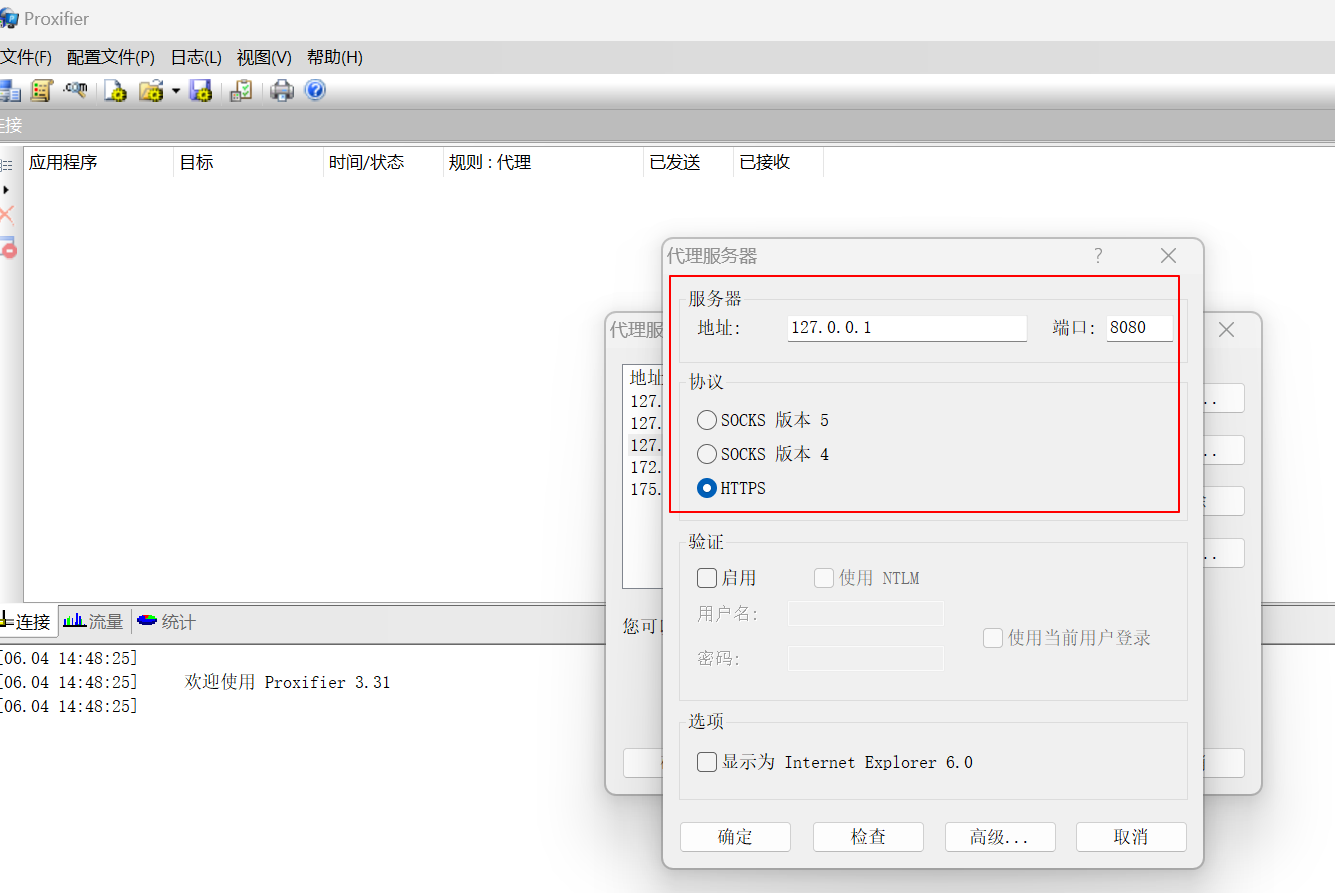The image size is (1335, 893).
Task: Enable authentication with the 启用 checkbox
Action: [707, 578]
